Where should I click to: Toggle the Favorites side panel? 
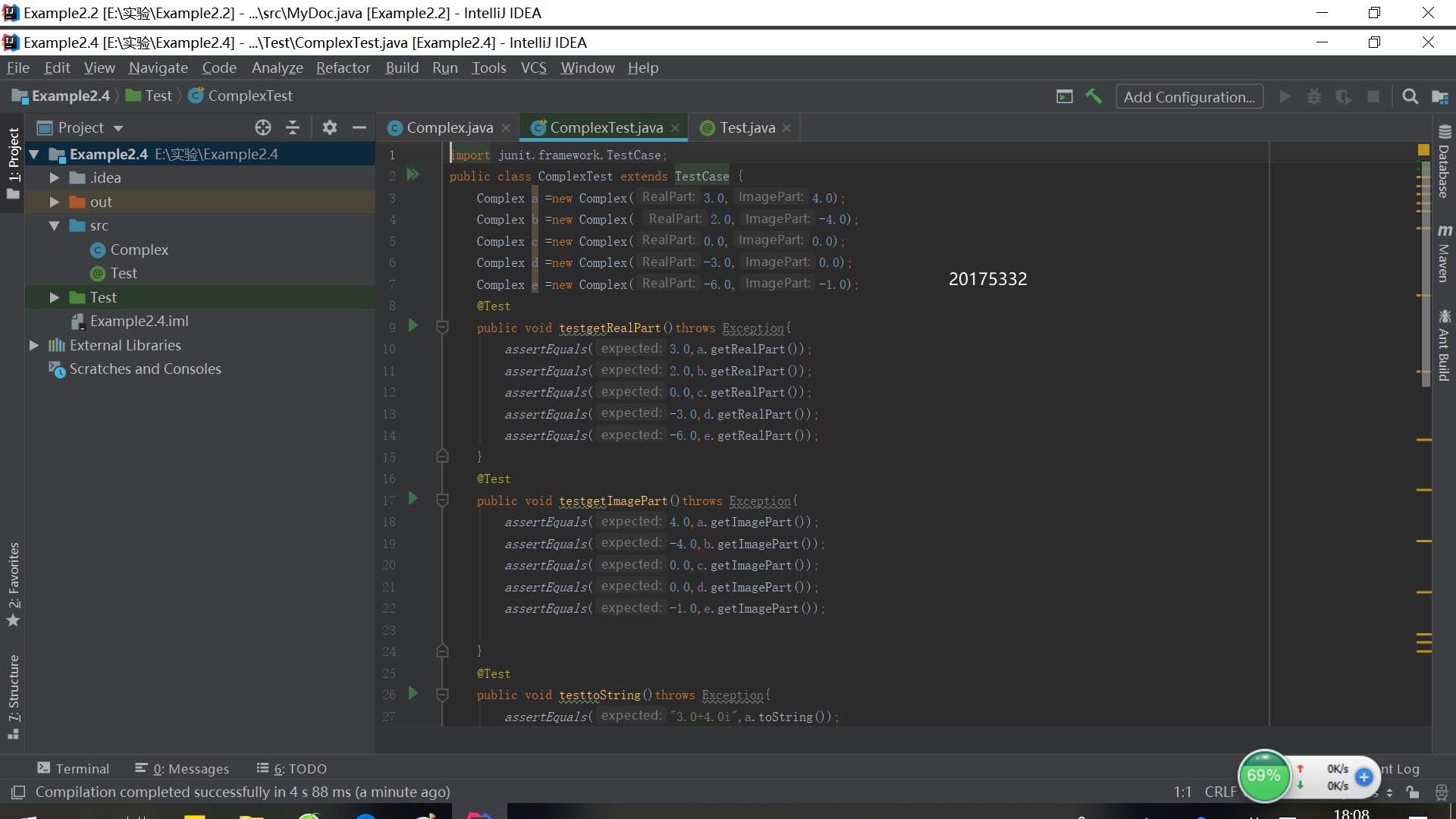click(13, 584)
